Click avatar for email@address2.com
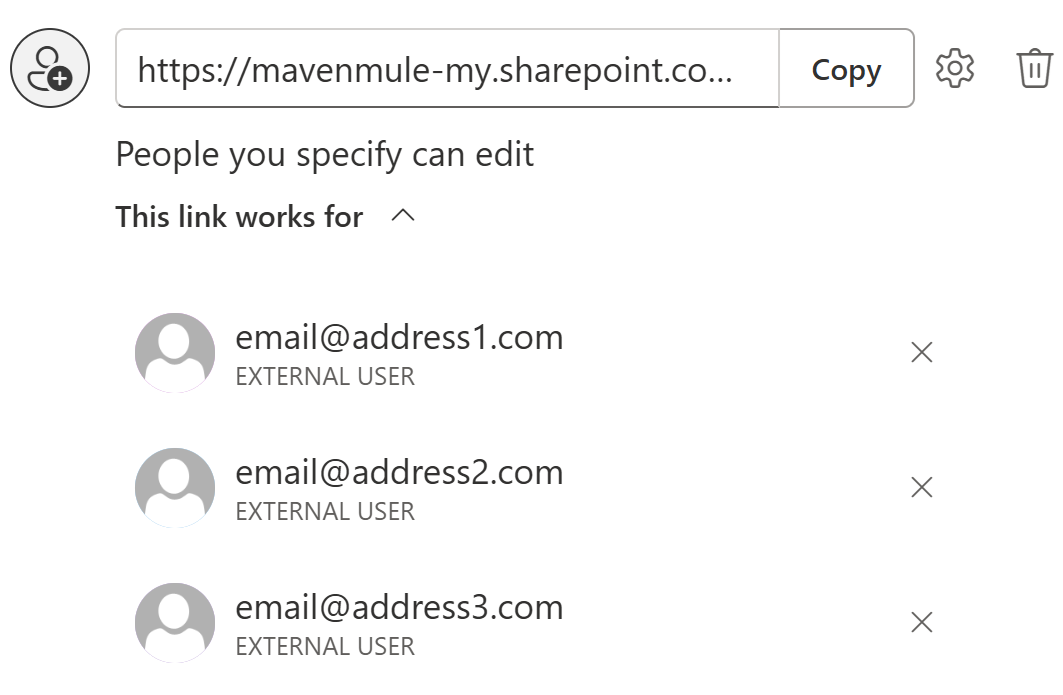Image resolution: width=1063 pixels, height=695 pixels. coord(175,488)
